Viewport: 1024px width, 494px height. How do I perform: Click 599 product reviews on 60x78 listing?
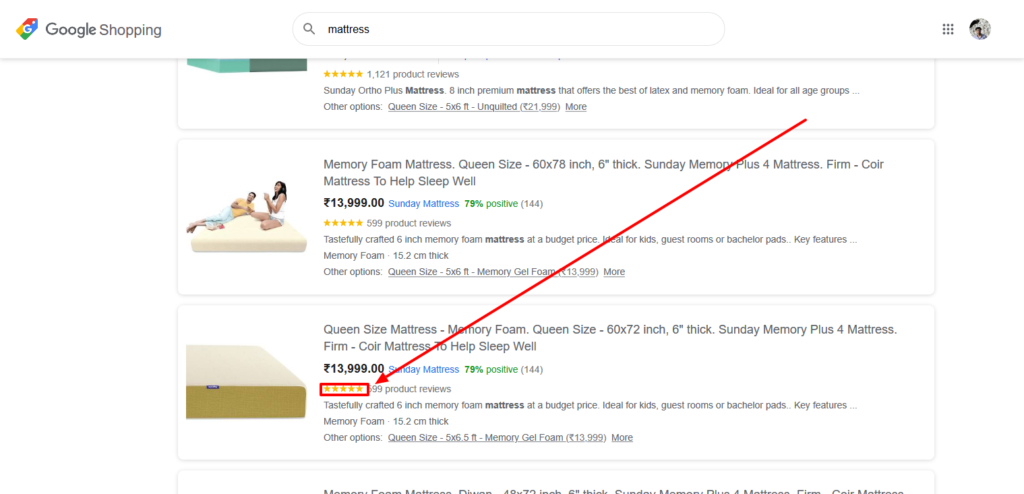click(409, 223)
